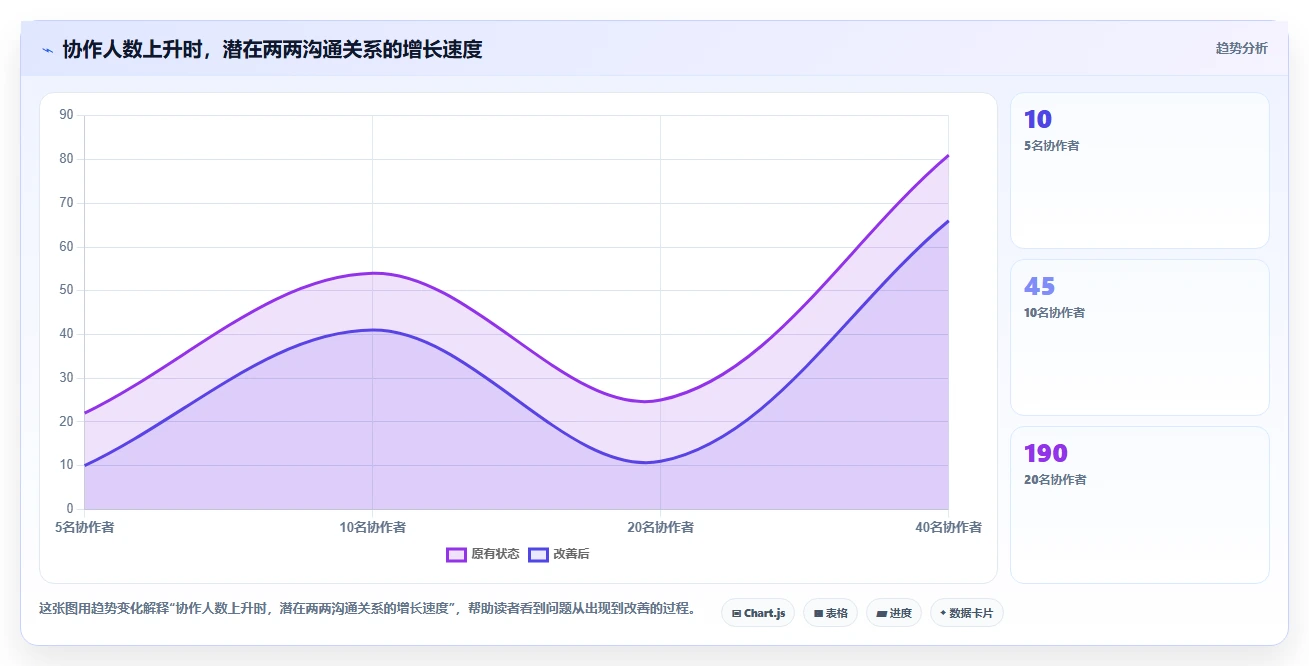
Task: Click the chart title 协作人数上升时 heading
Action: pos(272,50)
